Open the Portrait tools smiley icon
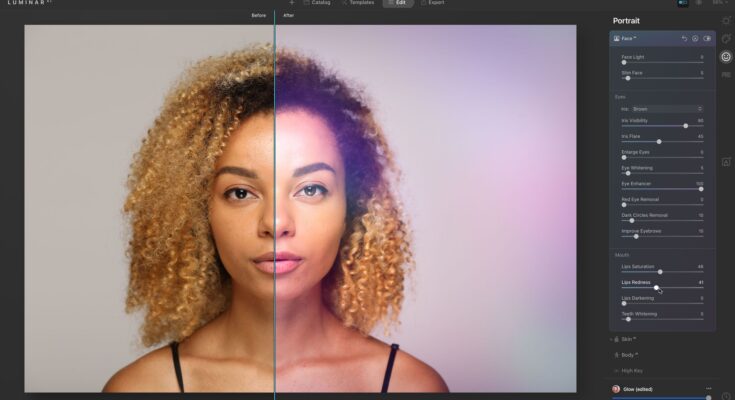735x400 pixels. pyautogui.click(x=726, y=57)
